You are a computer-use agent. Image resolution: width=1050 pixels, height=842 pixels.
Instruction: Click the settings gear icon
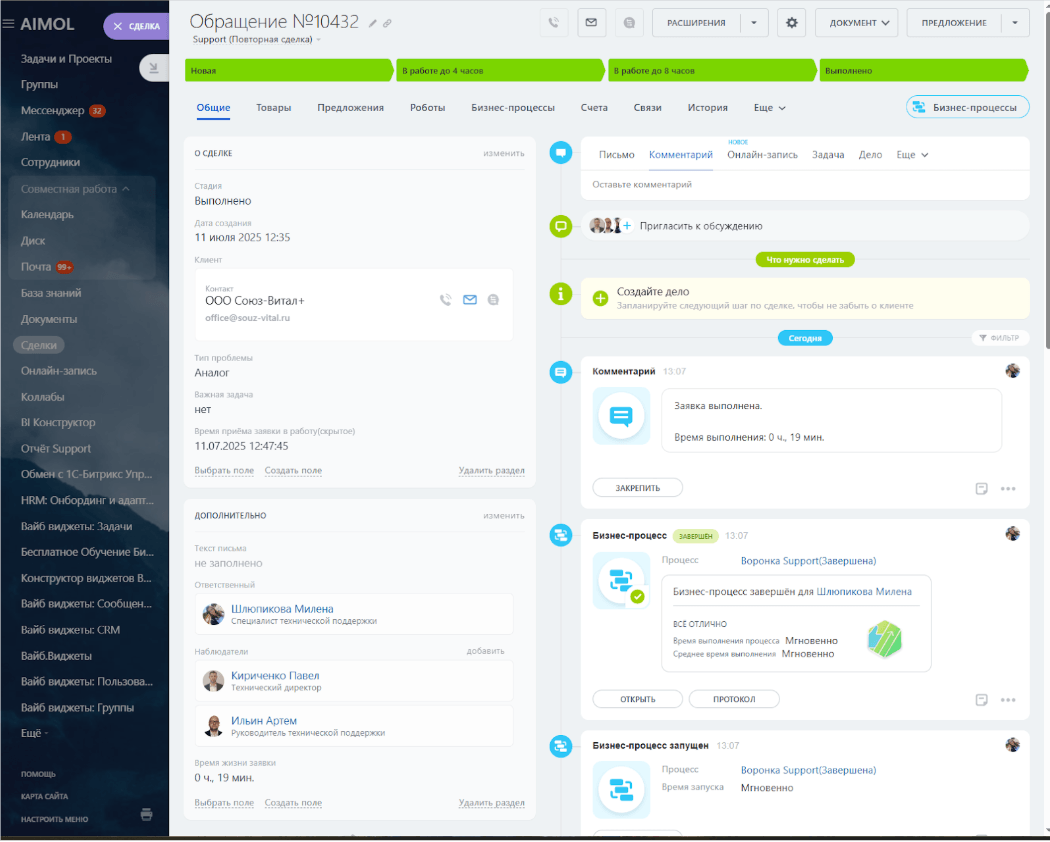coord(792,23)
